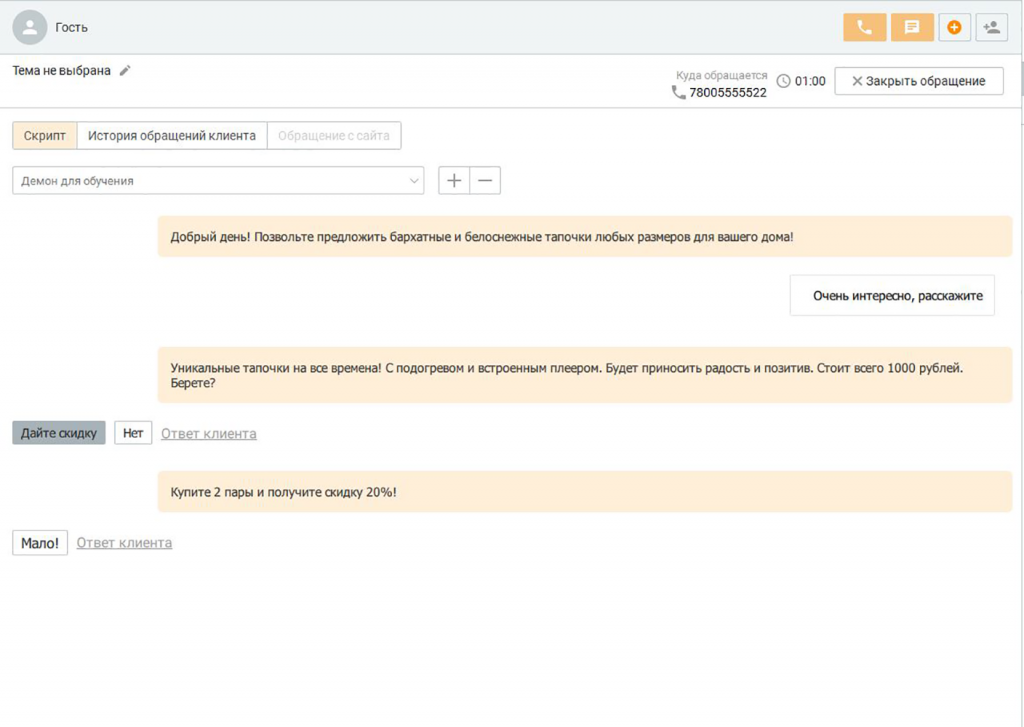Open the chat message icon button

point(912,27)
